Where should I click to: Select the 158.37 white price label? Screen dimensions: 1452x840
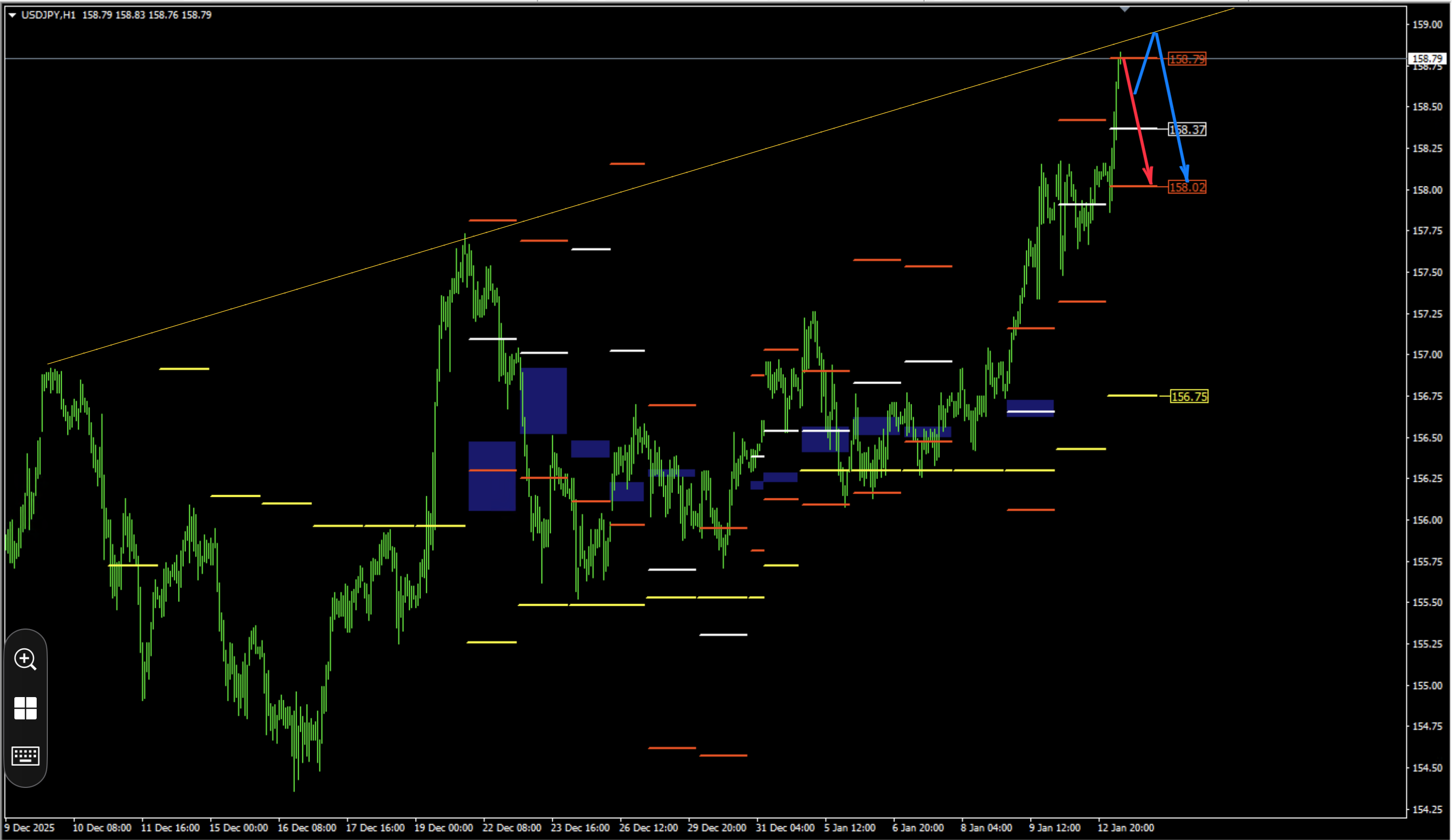[1187, 130]
